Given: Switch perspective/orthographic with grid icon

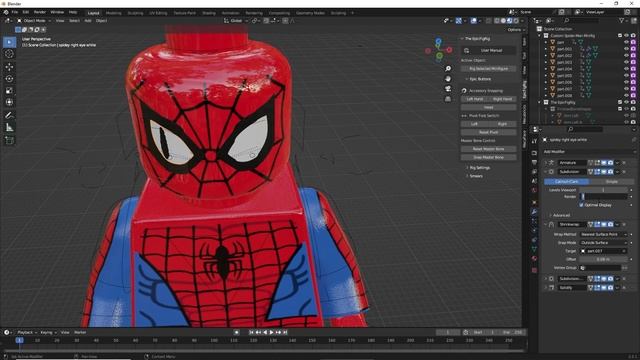Looking at the screenshot, I should tap(448, 99).
